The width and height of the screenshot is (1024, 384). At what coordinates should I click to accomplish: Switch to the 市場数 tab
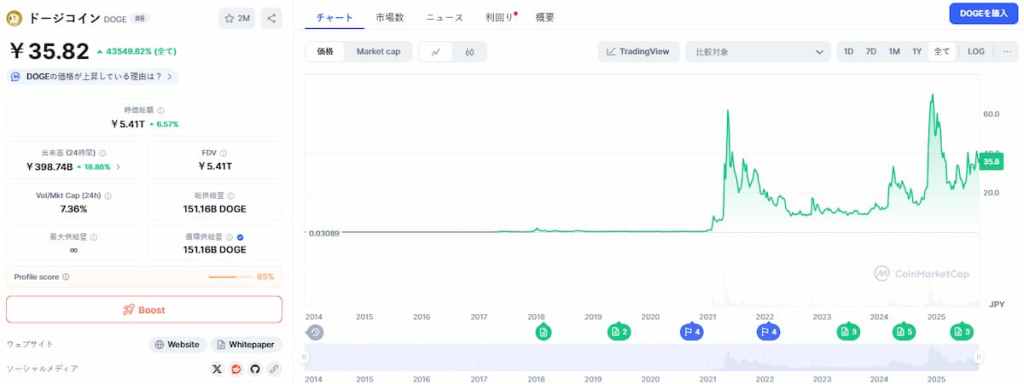[390, 18]
